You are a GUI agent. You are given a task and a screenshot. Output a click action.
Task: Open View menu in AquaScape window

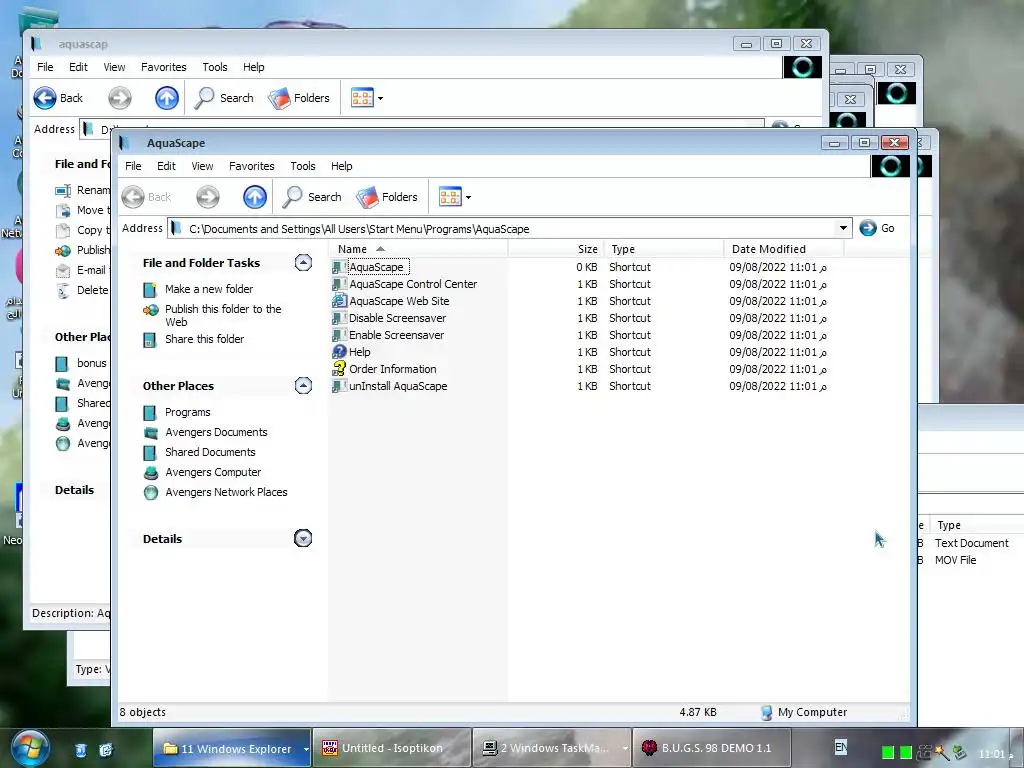pyautogui.click(x=202, y=166)
